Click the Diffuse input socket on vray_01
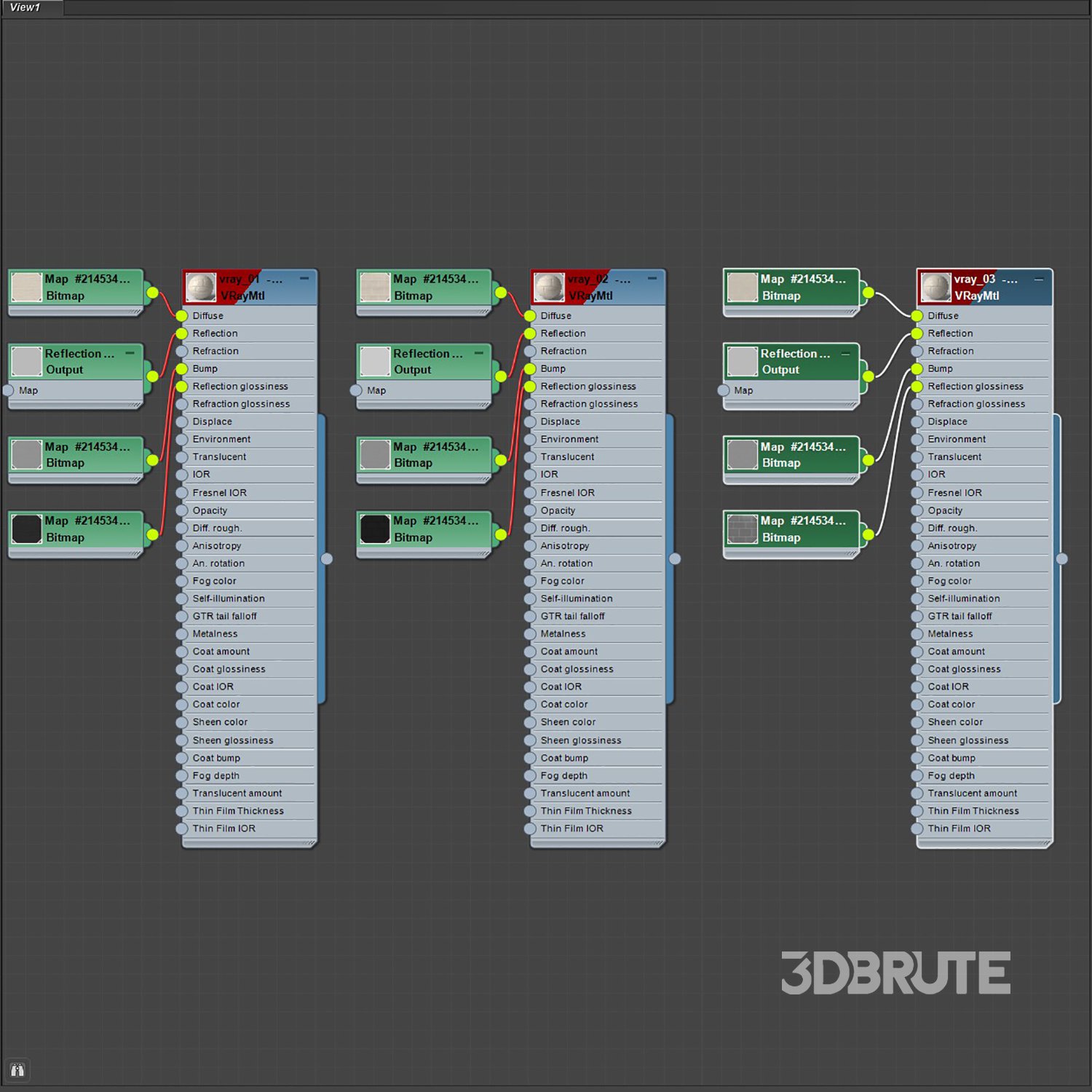 point(182,316)
